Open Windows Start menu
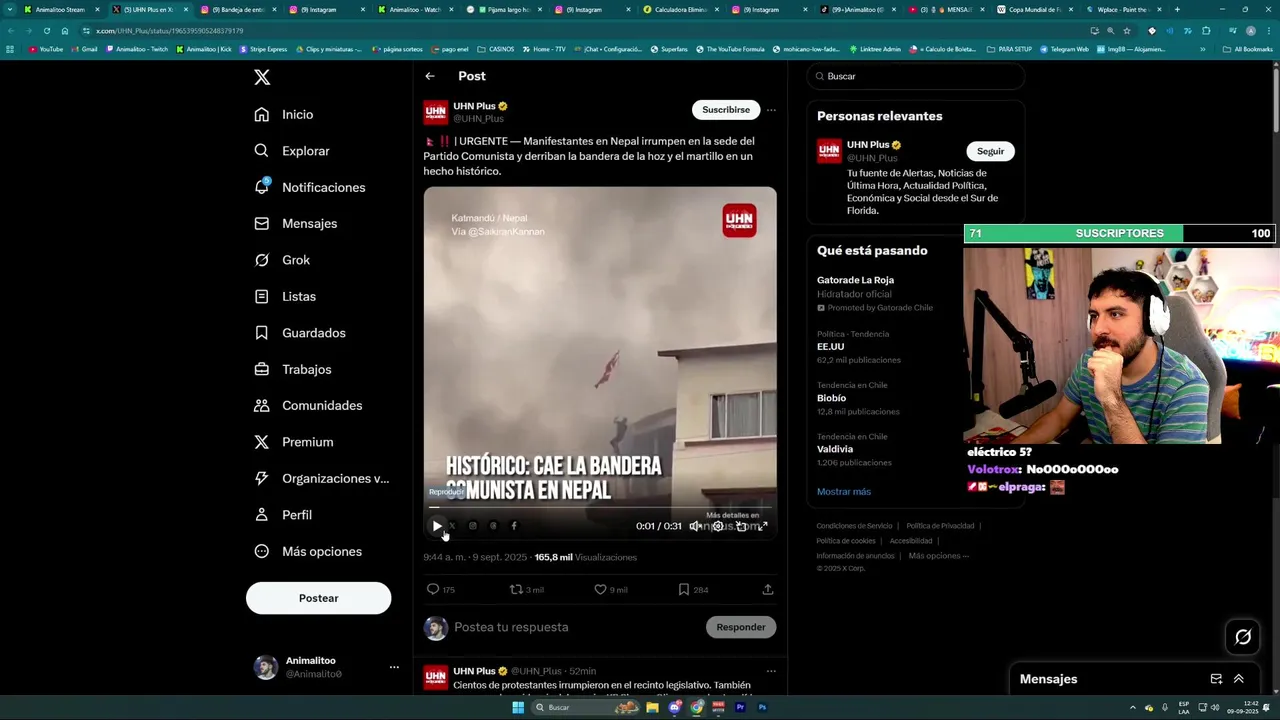The width and height of the screenshot is (1280, 720). tap(518, 708)
